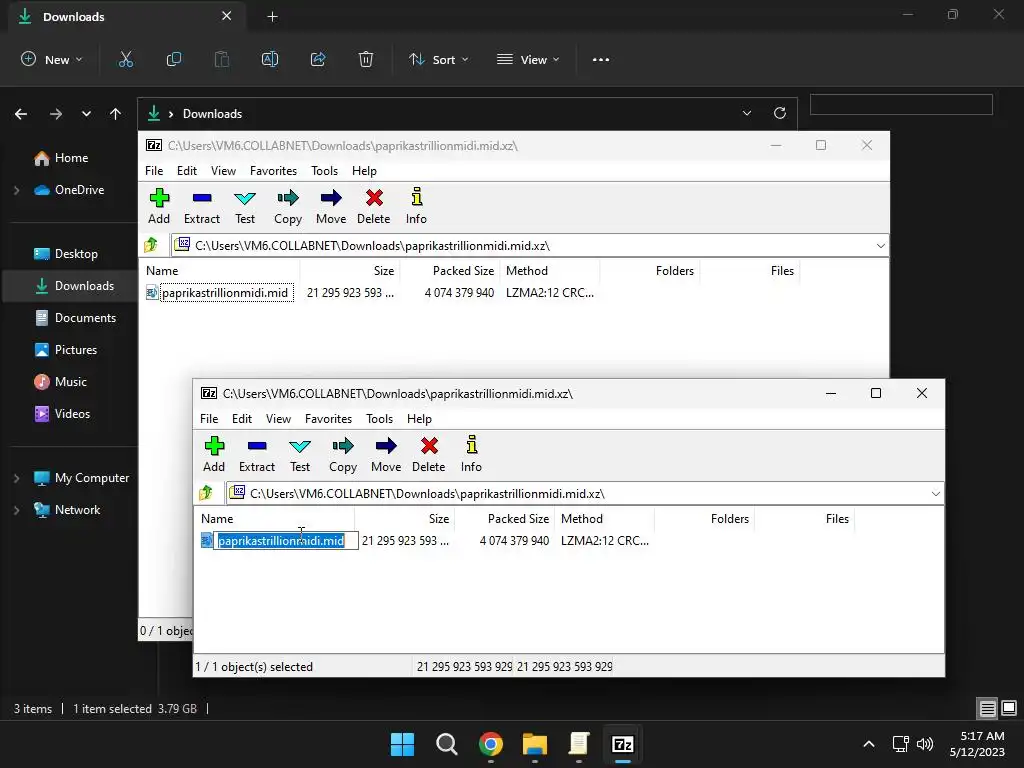Go up one folder in back 7-Zip window
Screen dimensions: 1024x768
pos(152,245)
